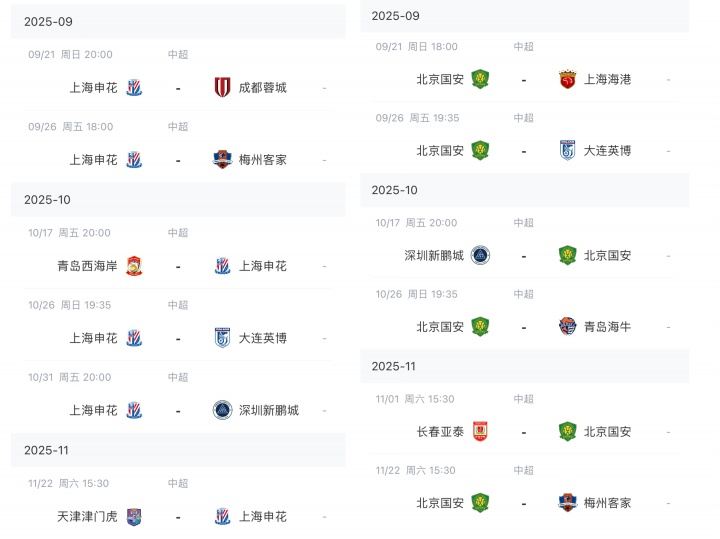
Task: Click Meizhou Hakka crest beside Shanghai Shenhua
Action: [222, 159]
